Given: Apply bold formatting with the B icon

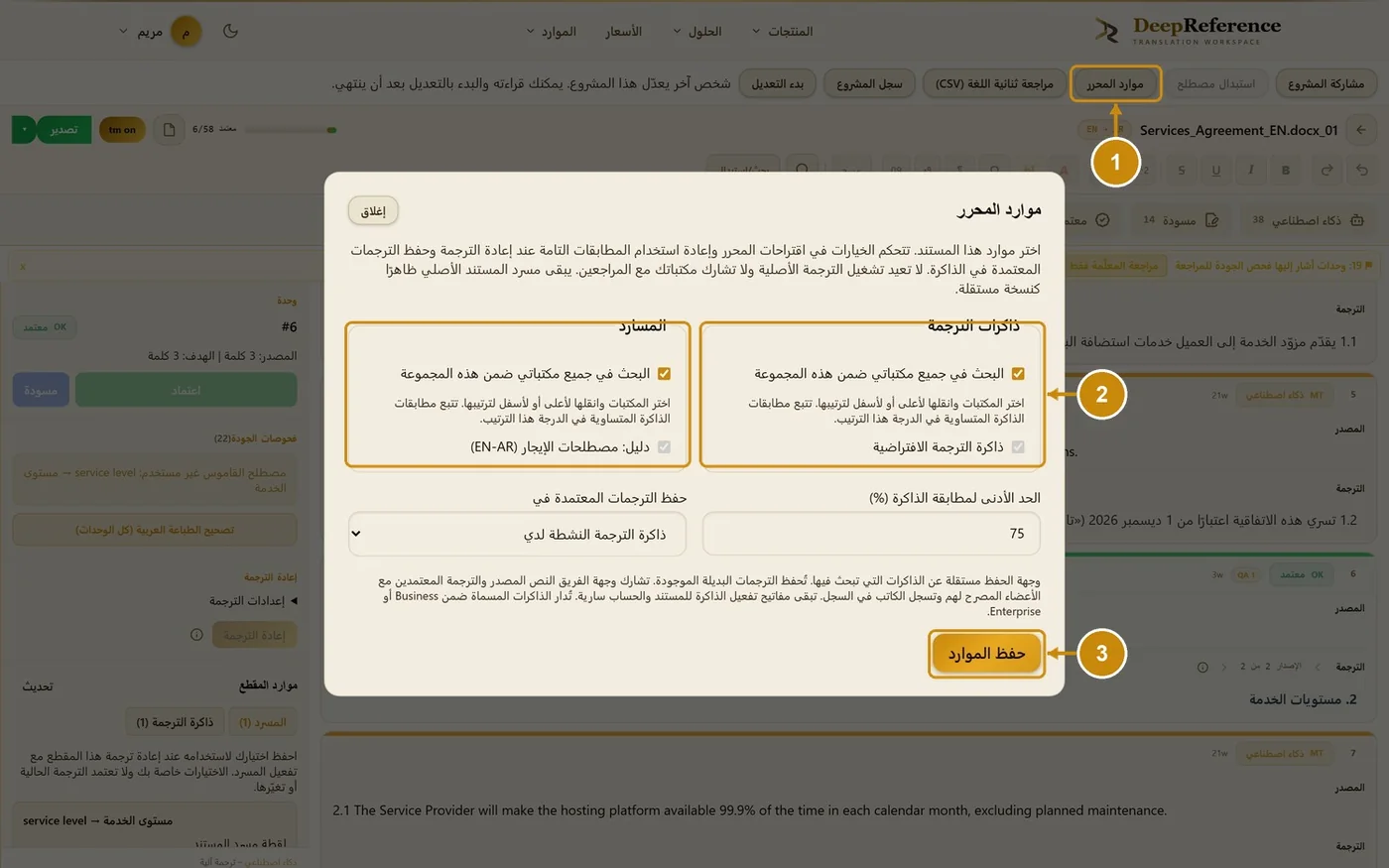Looking at the screenshot, I should (1286, 170).
